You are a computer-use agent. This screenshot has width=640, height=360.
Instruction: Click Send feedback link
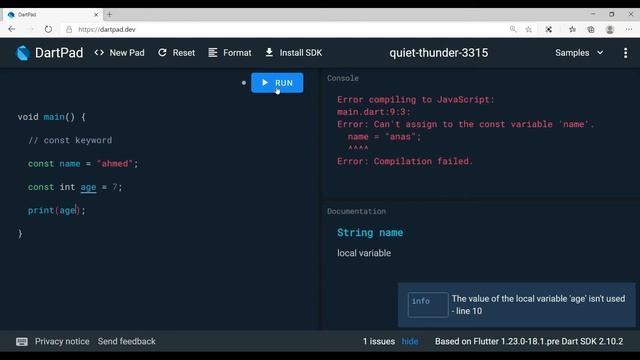click(x=127, y=341)
